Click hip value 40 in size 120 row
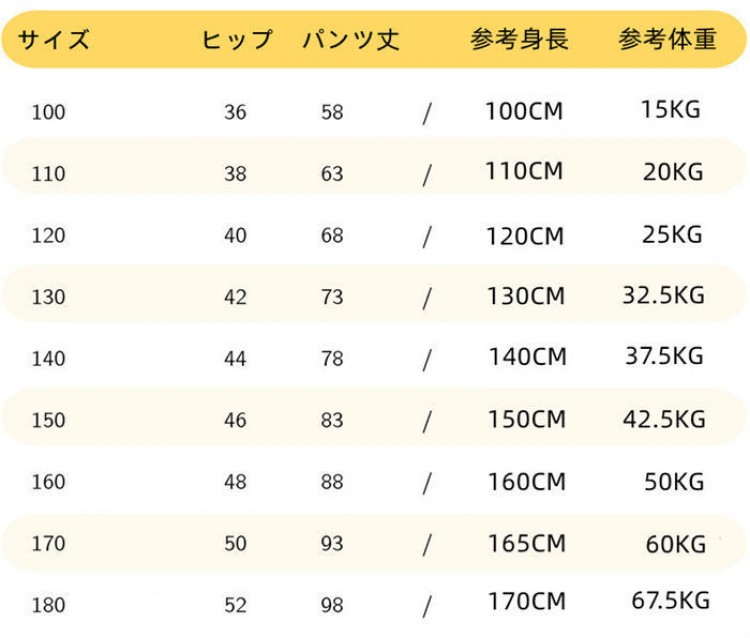The width and height of the screenshot is (750, 638). pos(235,236)
